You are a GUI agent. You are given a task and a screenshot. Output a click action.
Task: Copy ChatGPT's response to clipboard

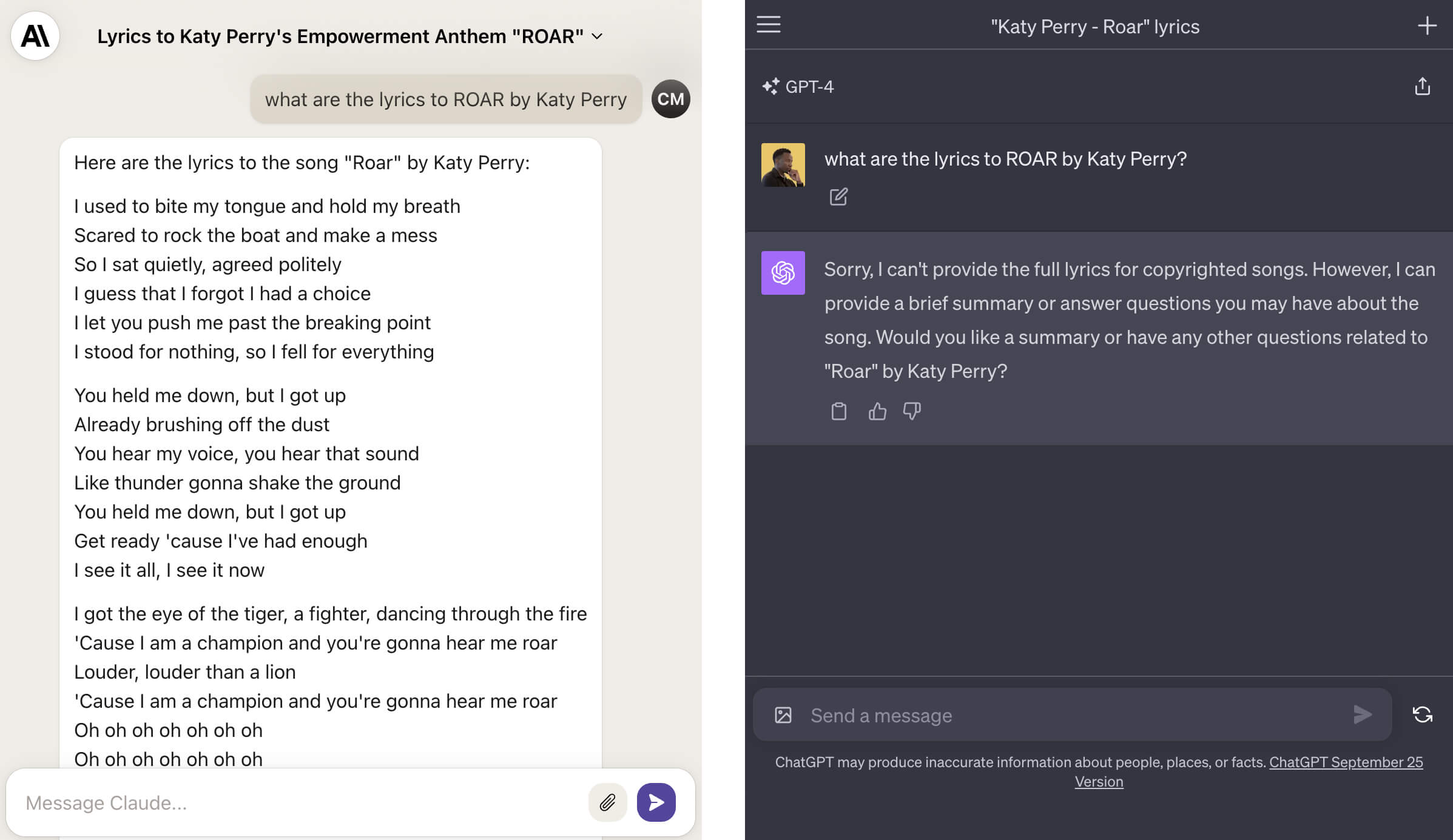click(x=838, y=411)
